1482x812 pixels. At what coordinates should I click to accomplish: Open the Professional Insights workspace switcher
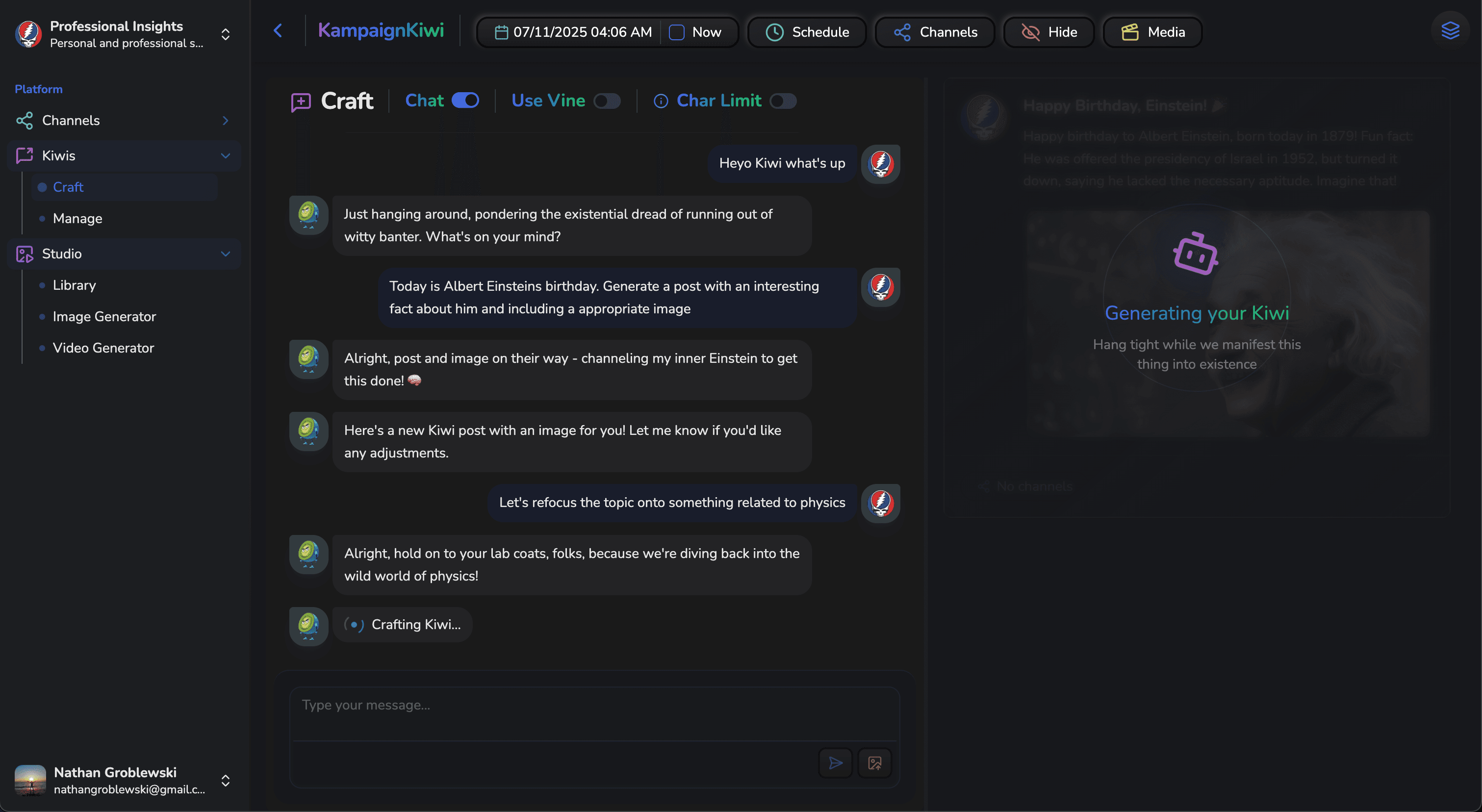tap(226, 34)
